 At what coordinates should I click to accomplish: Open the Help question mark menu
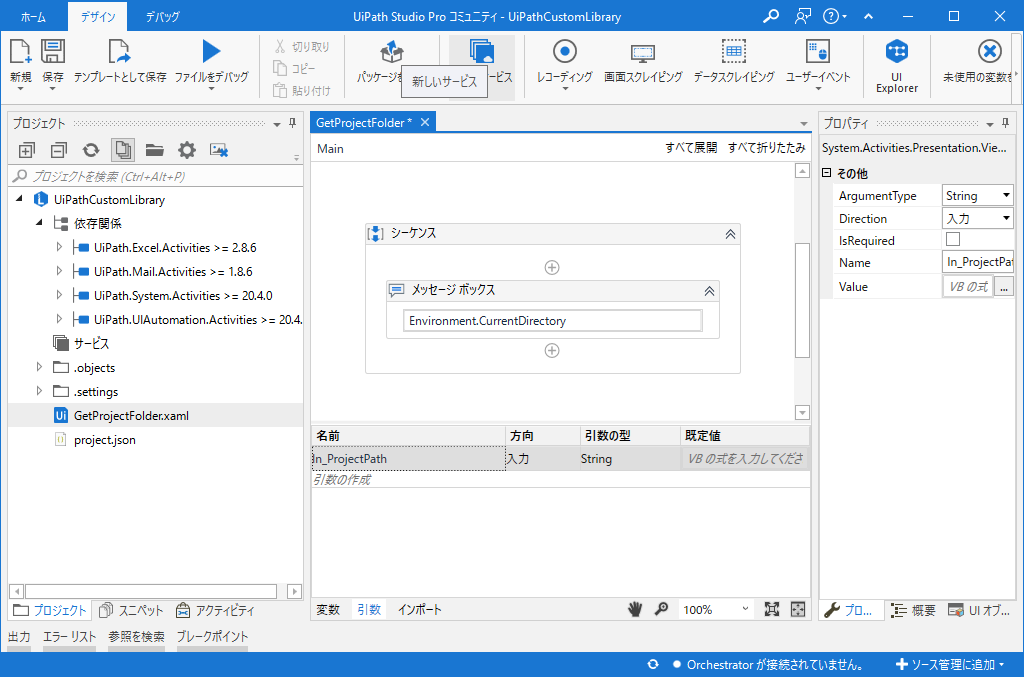click(834, 16)
